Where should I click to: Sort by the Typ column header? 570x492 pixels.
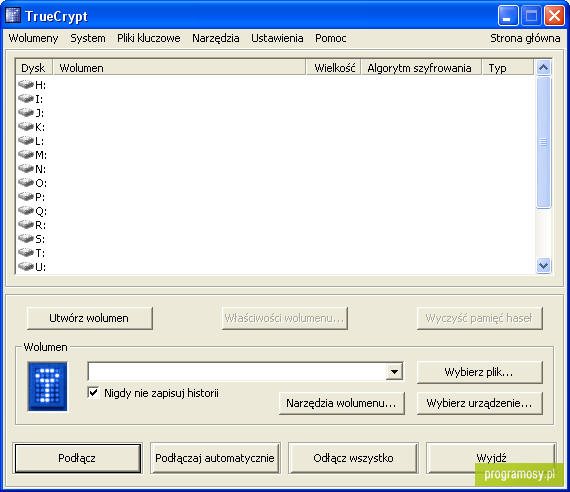pos(508,68)
